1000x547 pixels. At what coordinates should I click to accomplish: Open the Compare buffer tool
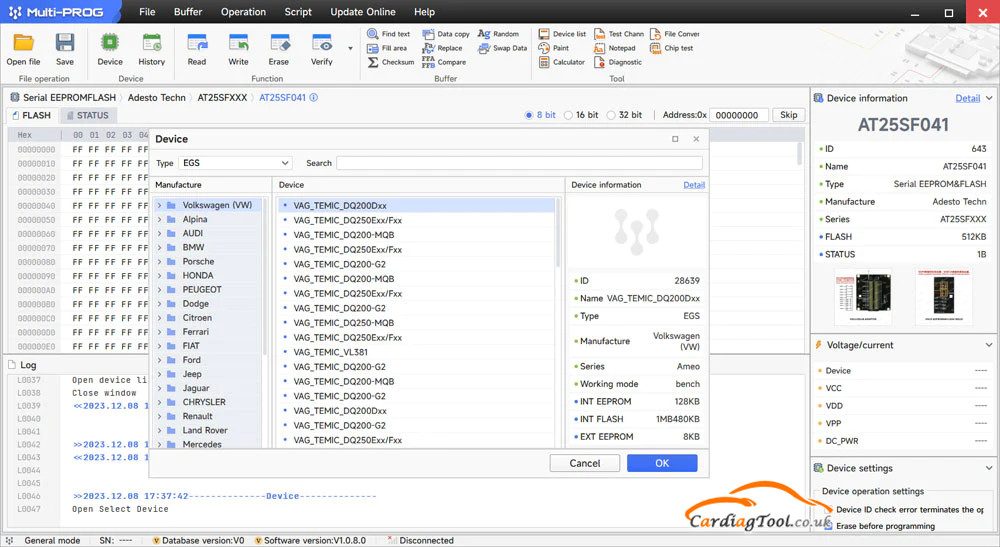pyautogui.click(x=444, y=62)
